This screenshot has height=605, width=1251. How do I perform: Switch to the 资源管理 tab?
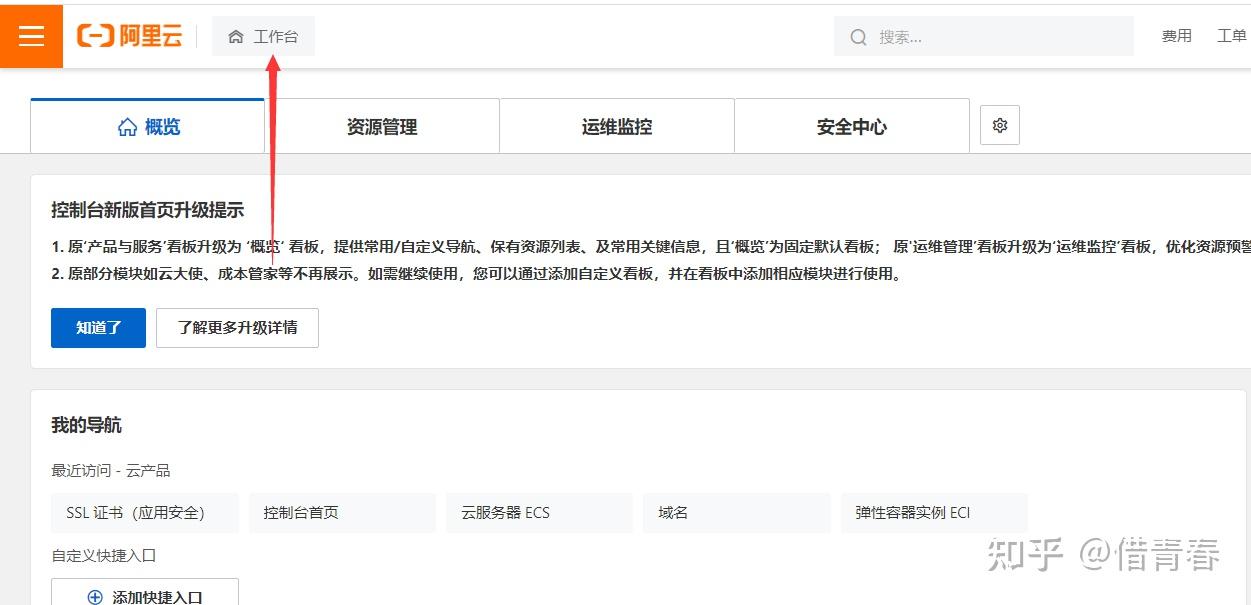(x=381, y=125)
